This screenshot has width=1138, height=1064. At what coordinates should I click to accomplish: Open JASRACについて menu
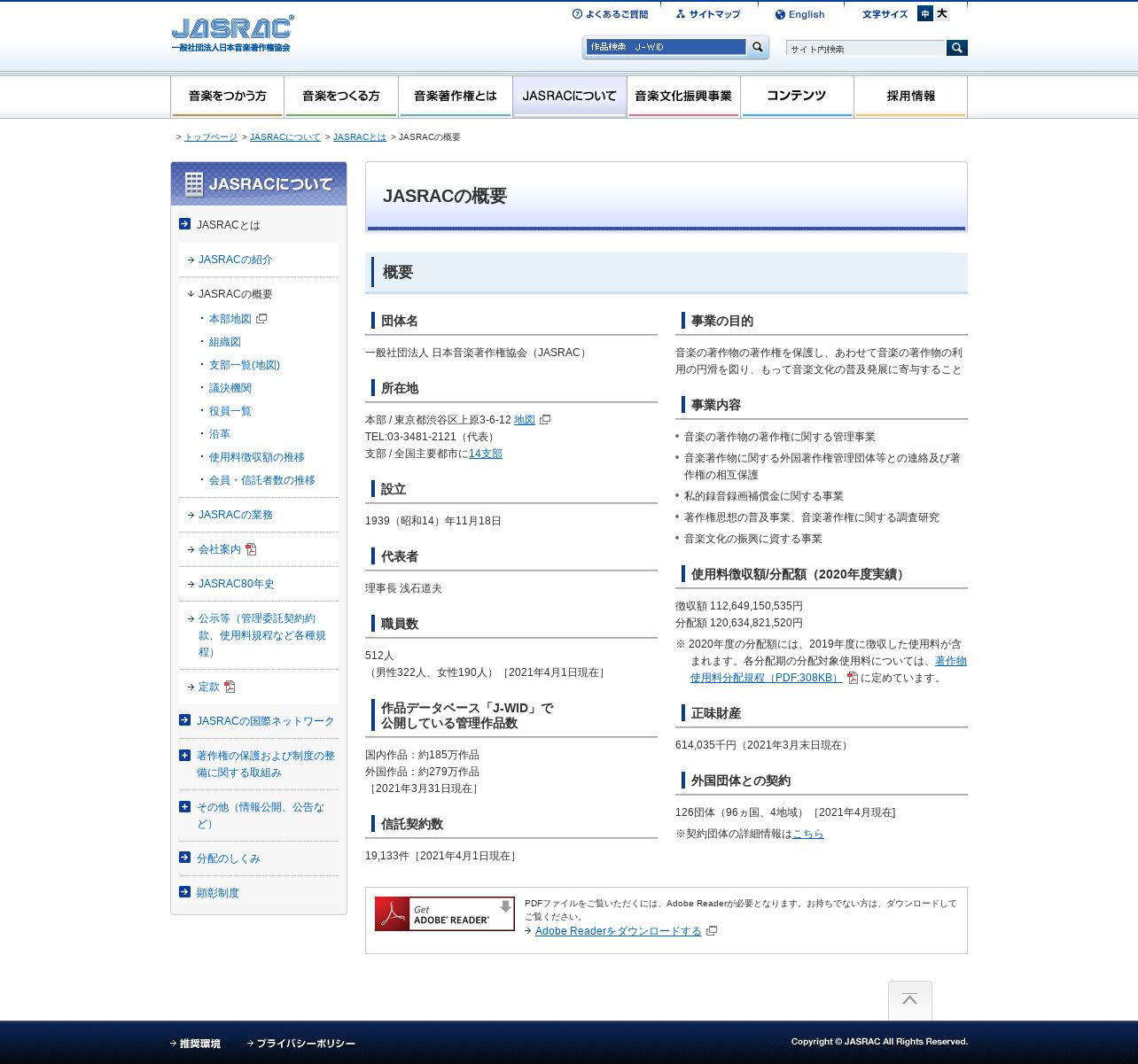[569, 96]
